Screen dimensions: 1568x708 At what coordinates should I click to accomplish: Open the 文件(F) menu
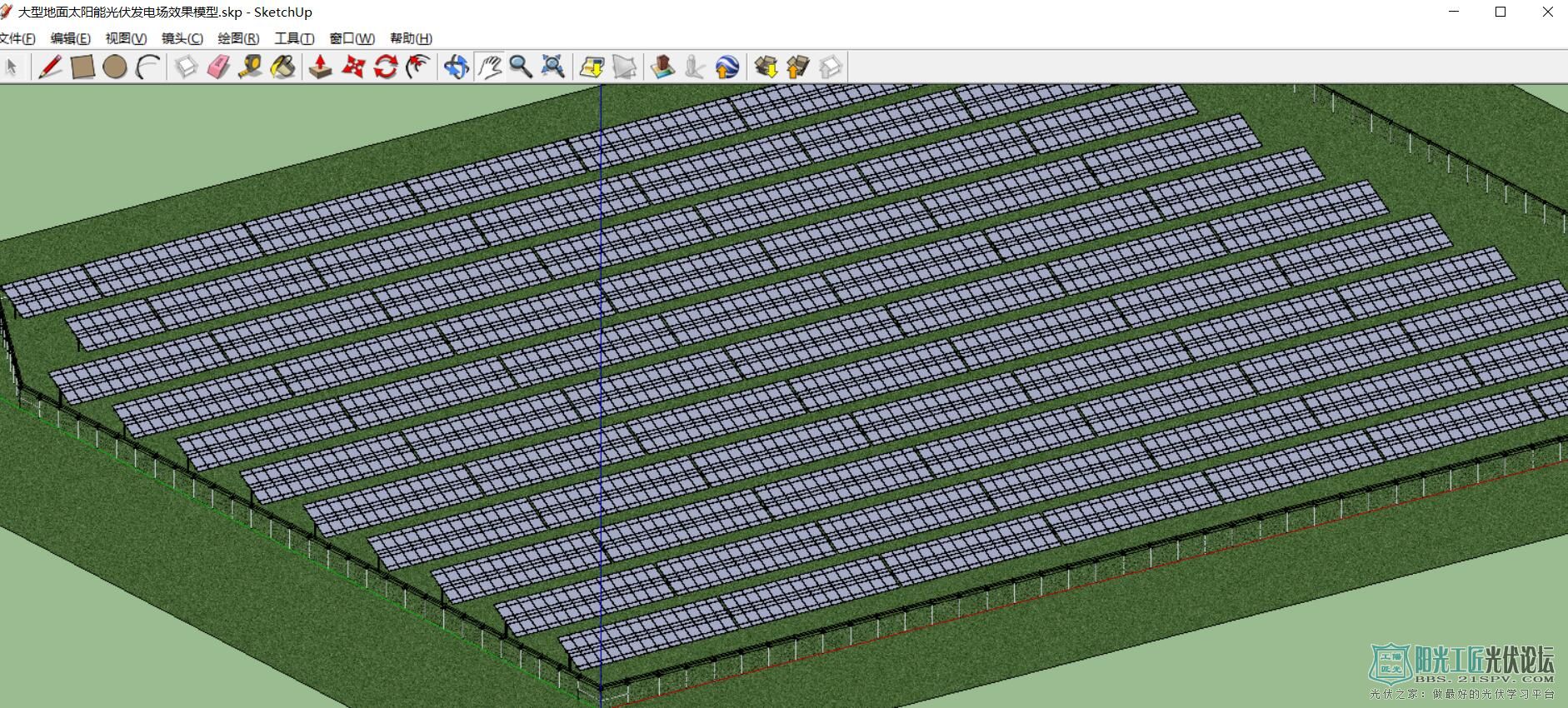tap(17, 38)
